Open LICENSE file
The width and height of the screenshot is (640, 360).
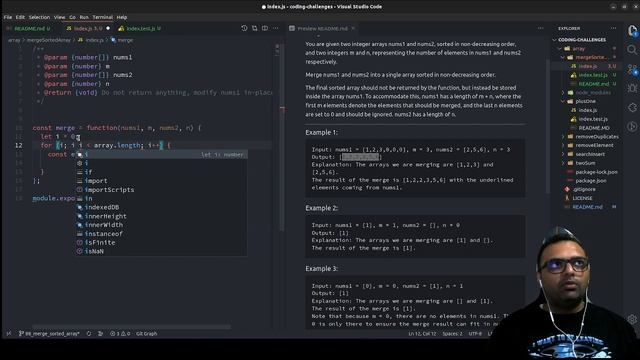[x=582, y=198]
